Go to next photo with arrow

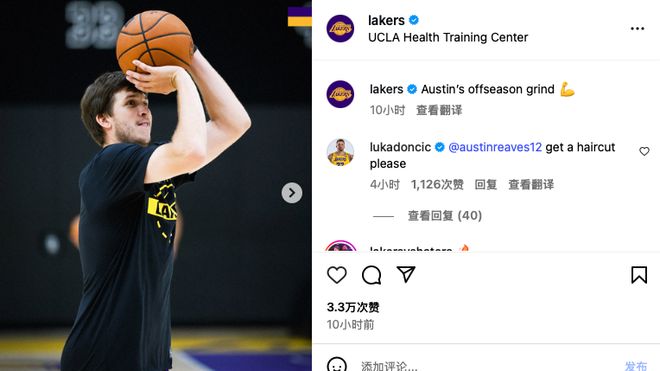[292, 193]
